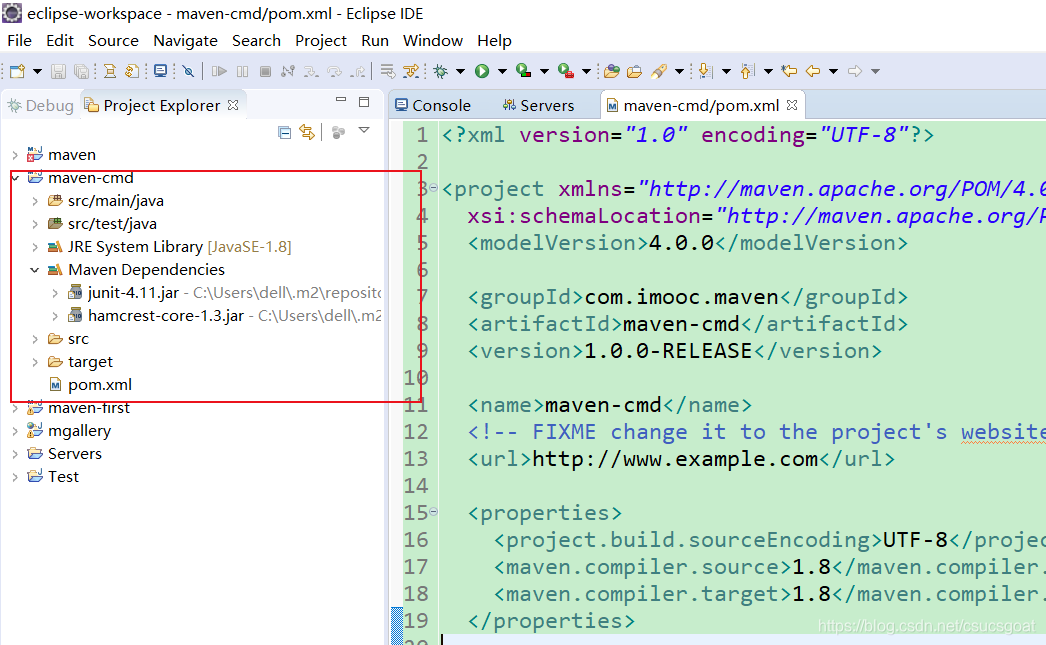Toggle Link with Editor in Project Explorer
1046x645 pixels.
(x=307, y=132)
